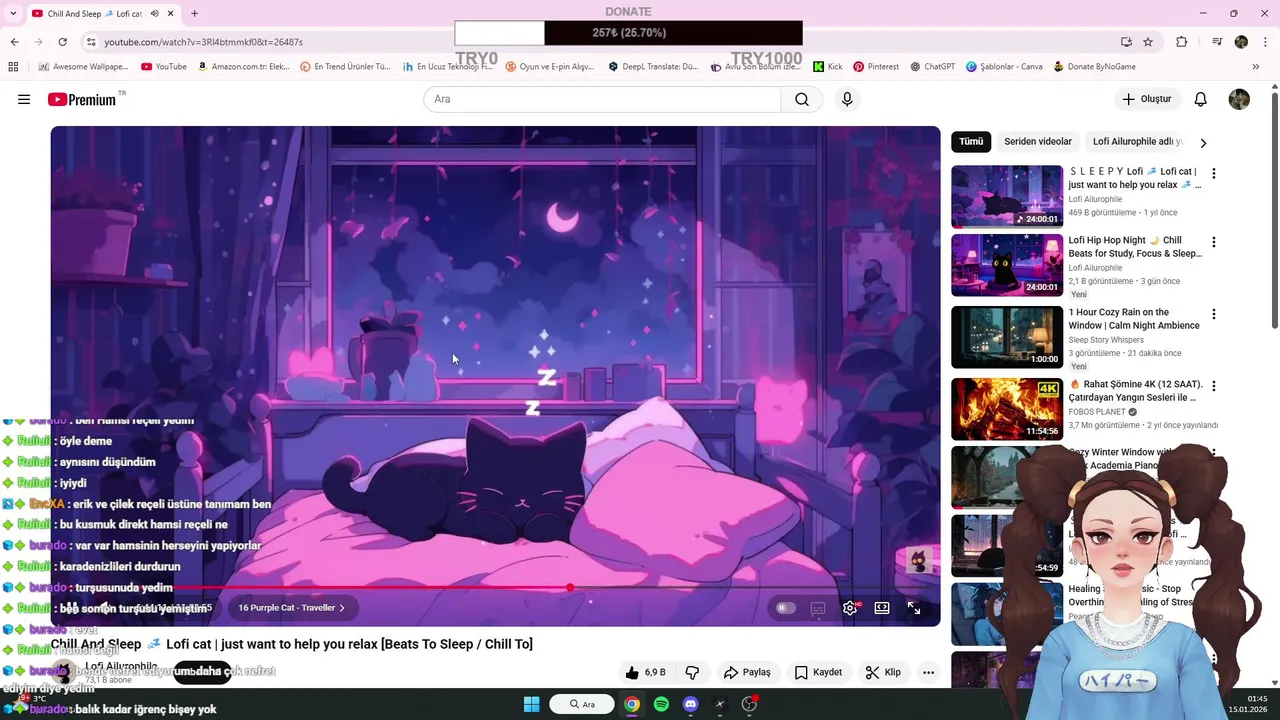The width and height of the screenshot is (1280, 720).
Task: Open the Donate ByNoGame bookmark
Action: [1095, 67]
